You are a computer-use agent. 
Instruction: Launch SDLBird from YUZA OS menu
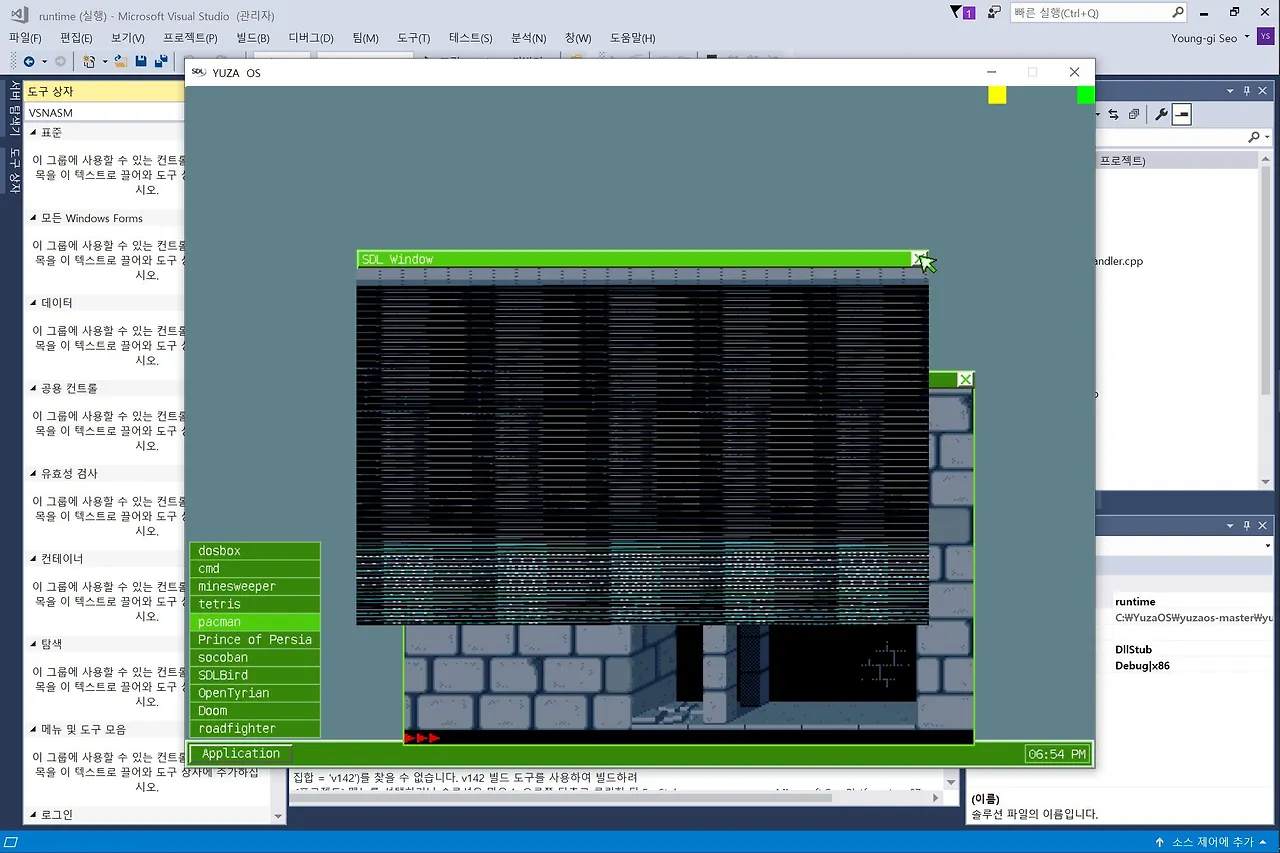point(255,676)
